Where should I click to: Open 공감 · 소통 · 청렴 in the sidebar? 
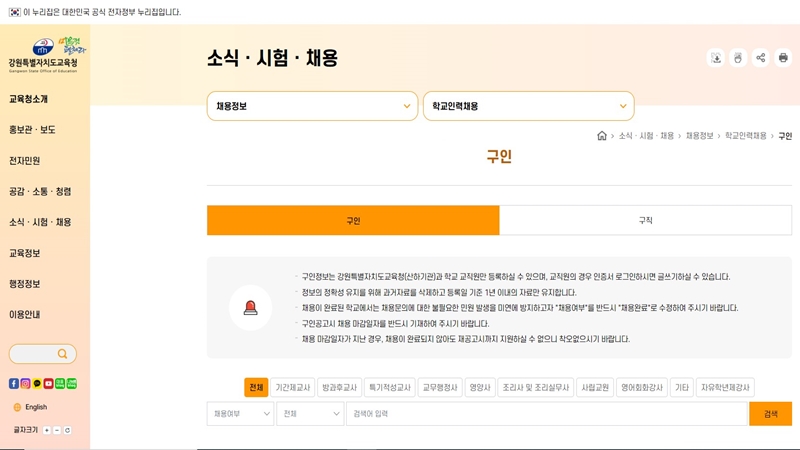(40, 191)
